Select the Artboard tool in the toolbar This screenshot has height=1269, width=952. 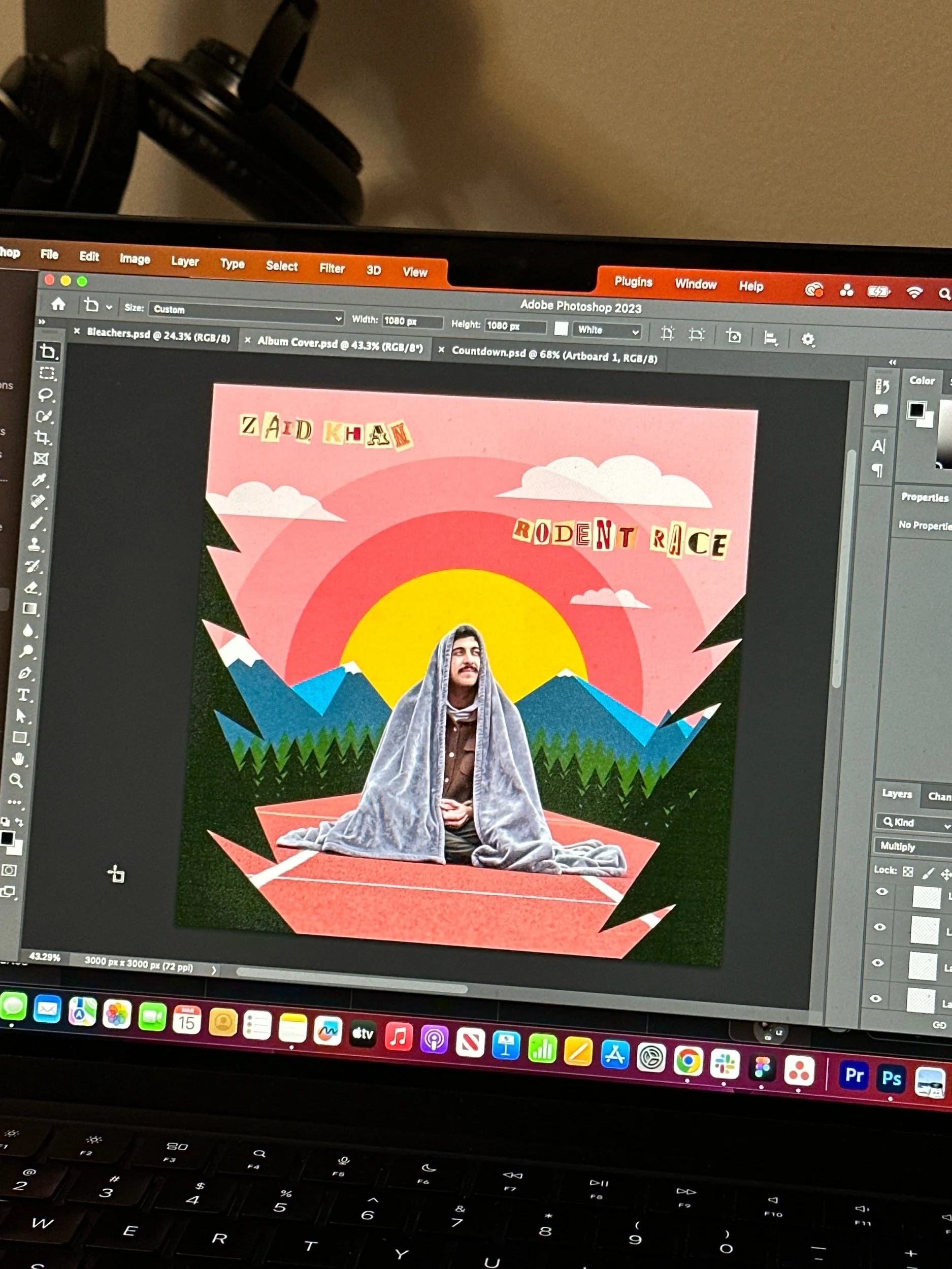(48, 351)
